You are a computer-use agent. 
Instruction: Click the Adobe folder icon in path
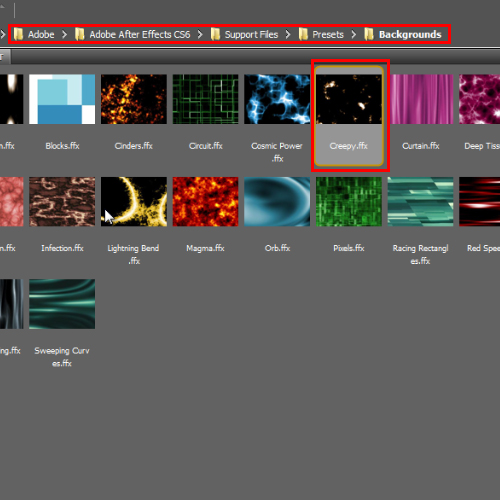coord(19,34)
